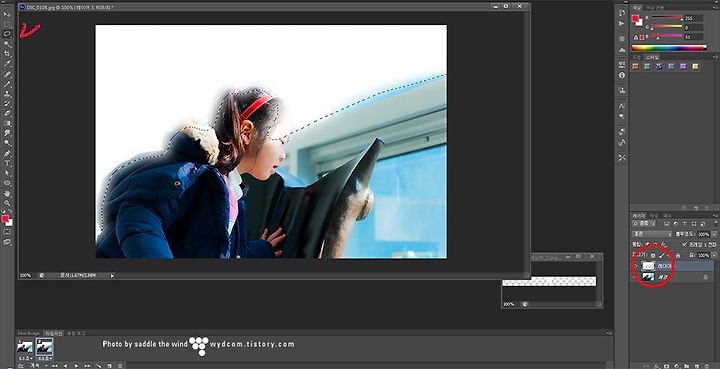The image size is (720, 369).
Task: Open the Character panel icon
Action: 622,106
